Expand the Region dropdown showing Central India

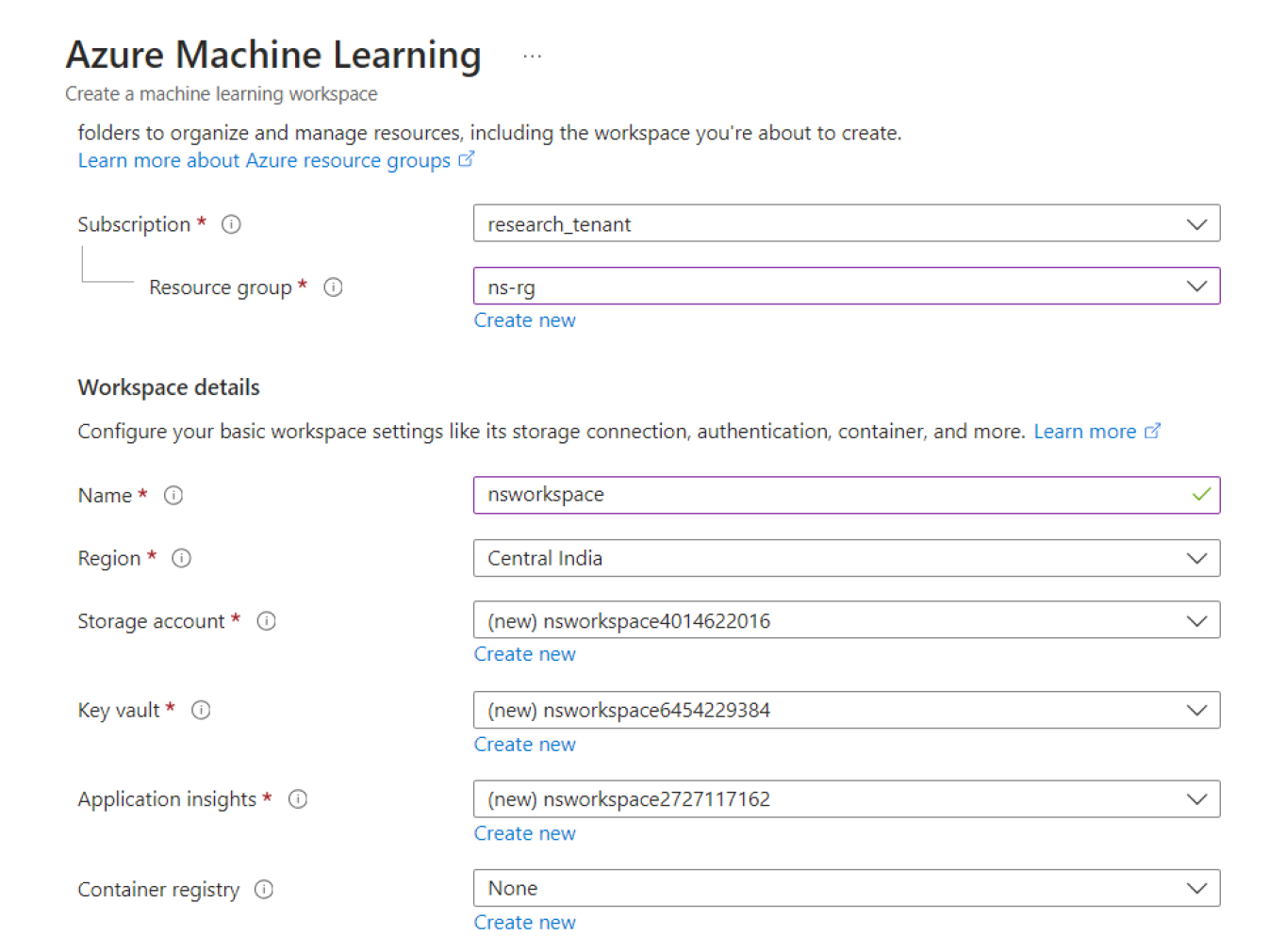coord(846,558)
